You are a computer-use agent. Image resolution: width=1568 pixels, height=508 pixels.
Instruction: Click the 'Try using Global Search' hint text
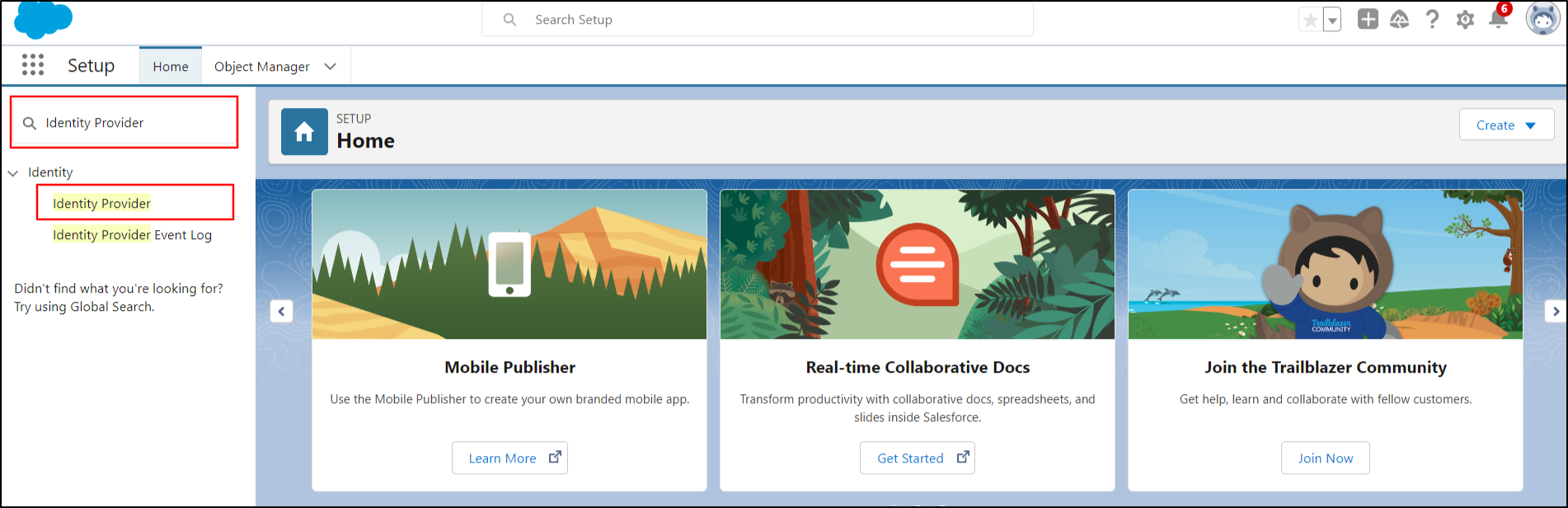point(84,307)
